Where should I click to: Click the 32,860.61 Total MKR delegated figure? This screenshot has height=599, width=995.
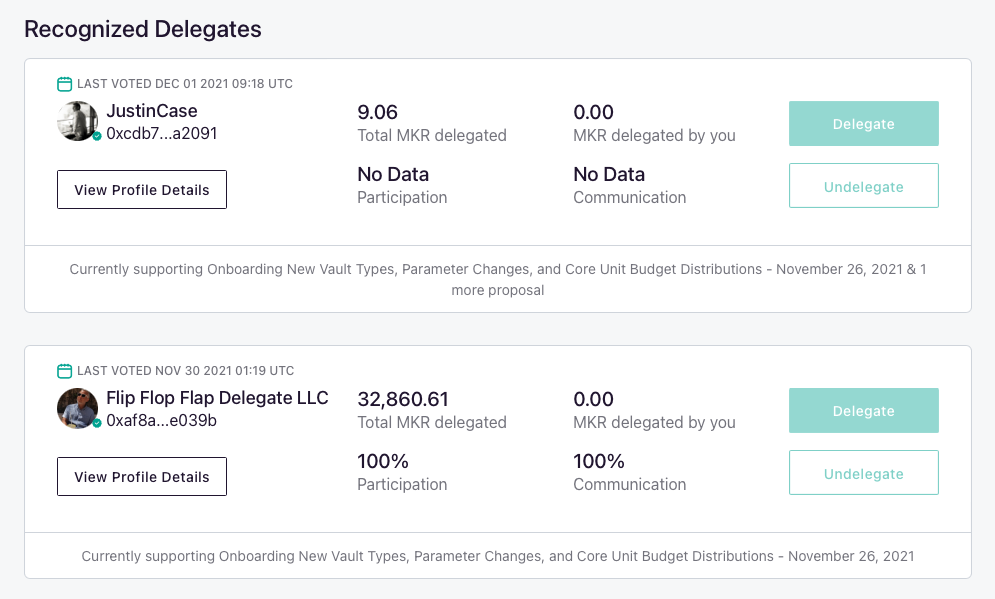point(403,399)
